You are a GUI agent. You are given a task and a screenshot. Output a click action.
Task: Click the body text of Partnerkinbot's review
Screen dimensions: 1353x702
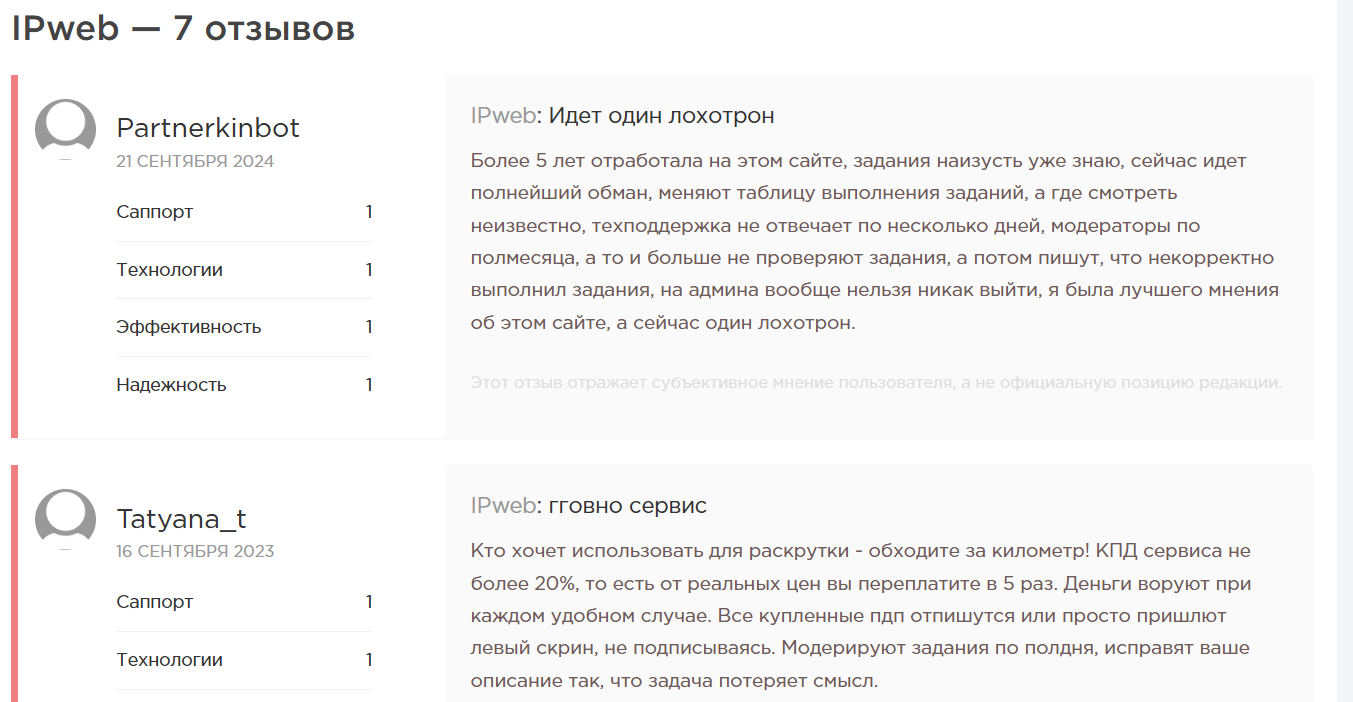(875, 242)
